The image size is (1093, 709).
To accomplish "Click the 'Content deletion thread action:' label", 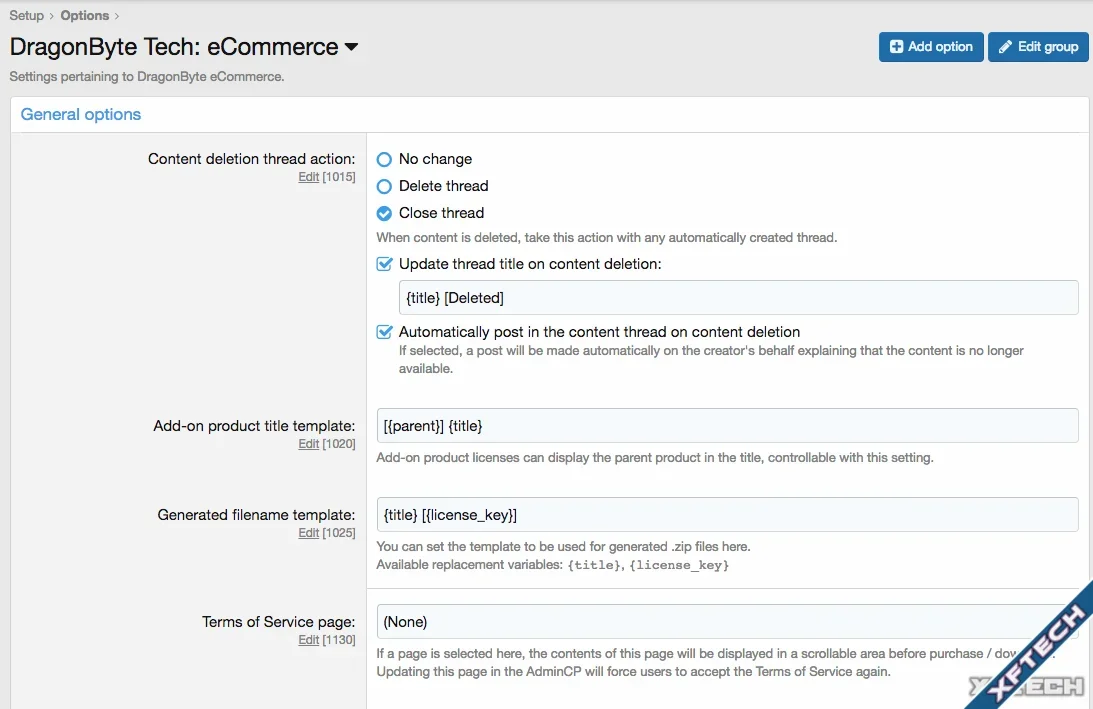I will 252,159.
